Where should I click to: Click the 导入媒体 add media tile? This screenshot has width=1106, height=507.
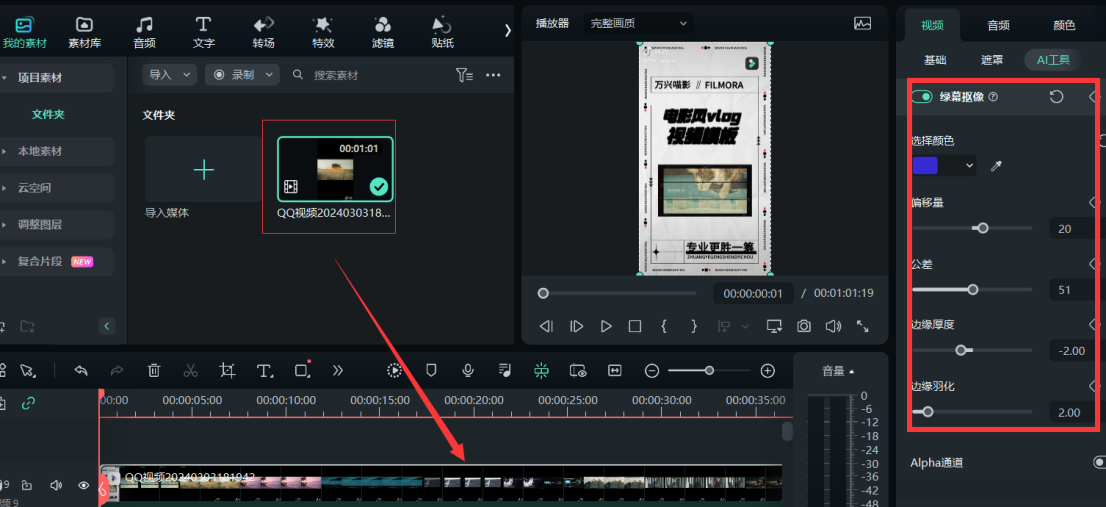tap(203, 170)
